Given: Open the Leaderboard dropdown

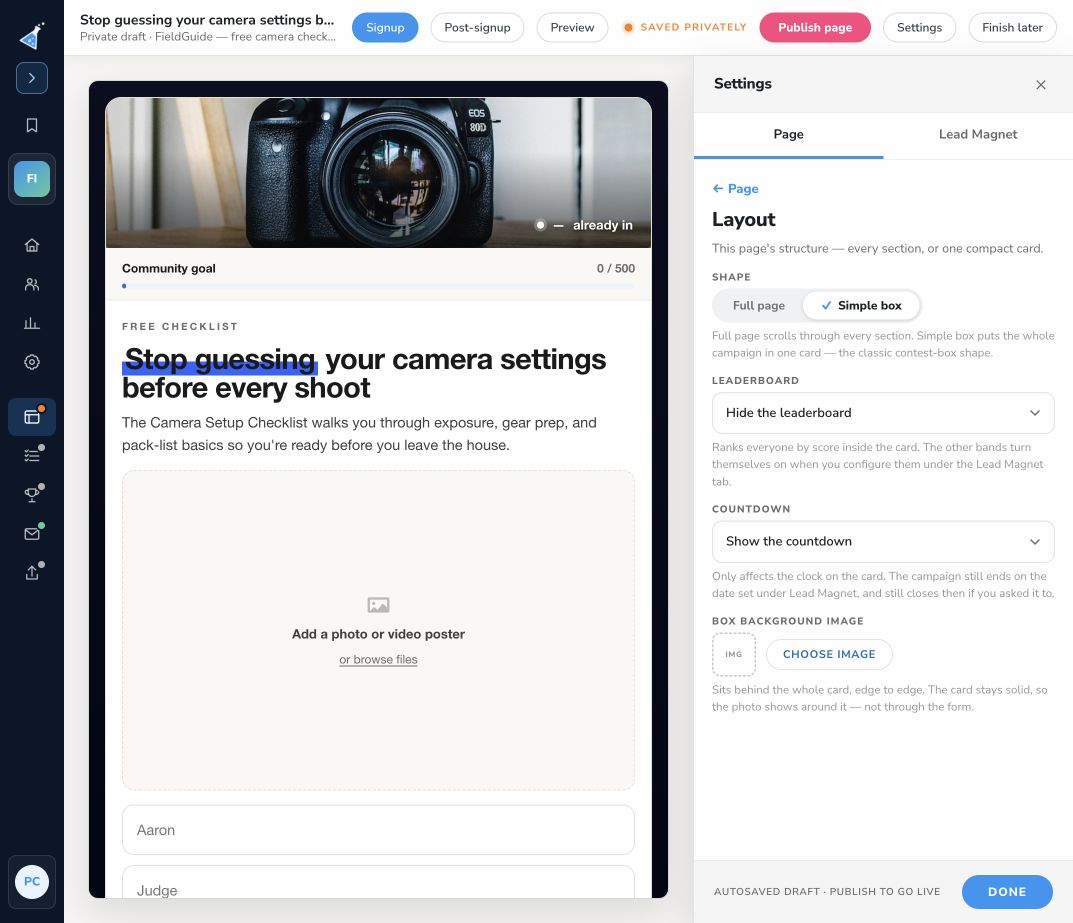Looking at the screenshot, I should click(883, 413).
